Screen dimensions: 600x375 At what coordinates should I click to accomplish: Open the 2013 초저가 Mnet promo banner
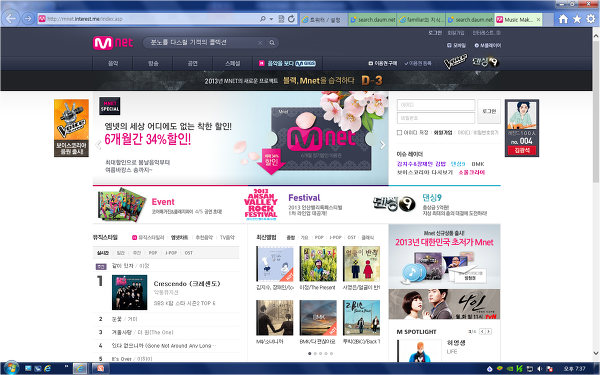point(444,256)
